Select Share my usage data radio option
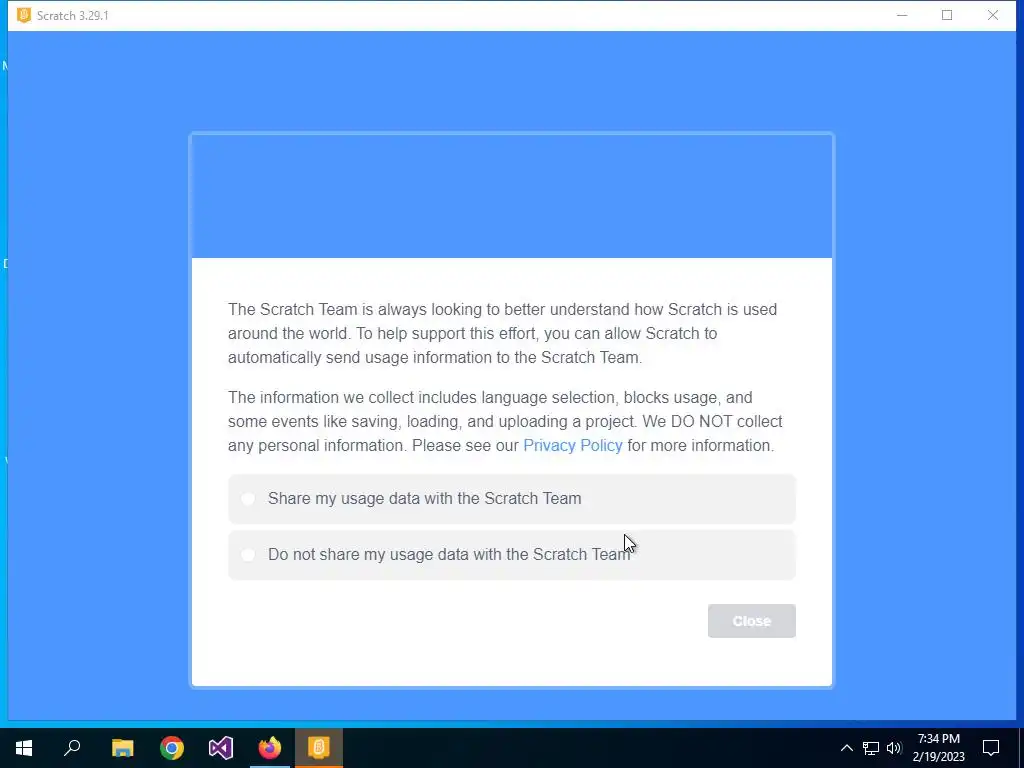 coord(511,499)
